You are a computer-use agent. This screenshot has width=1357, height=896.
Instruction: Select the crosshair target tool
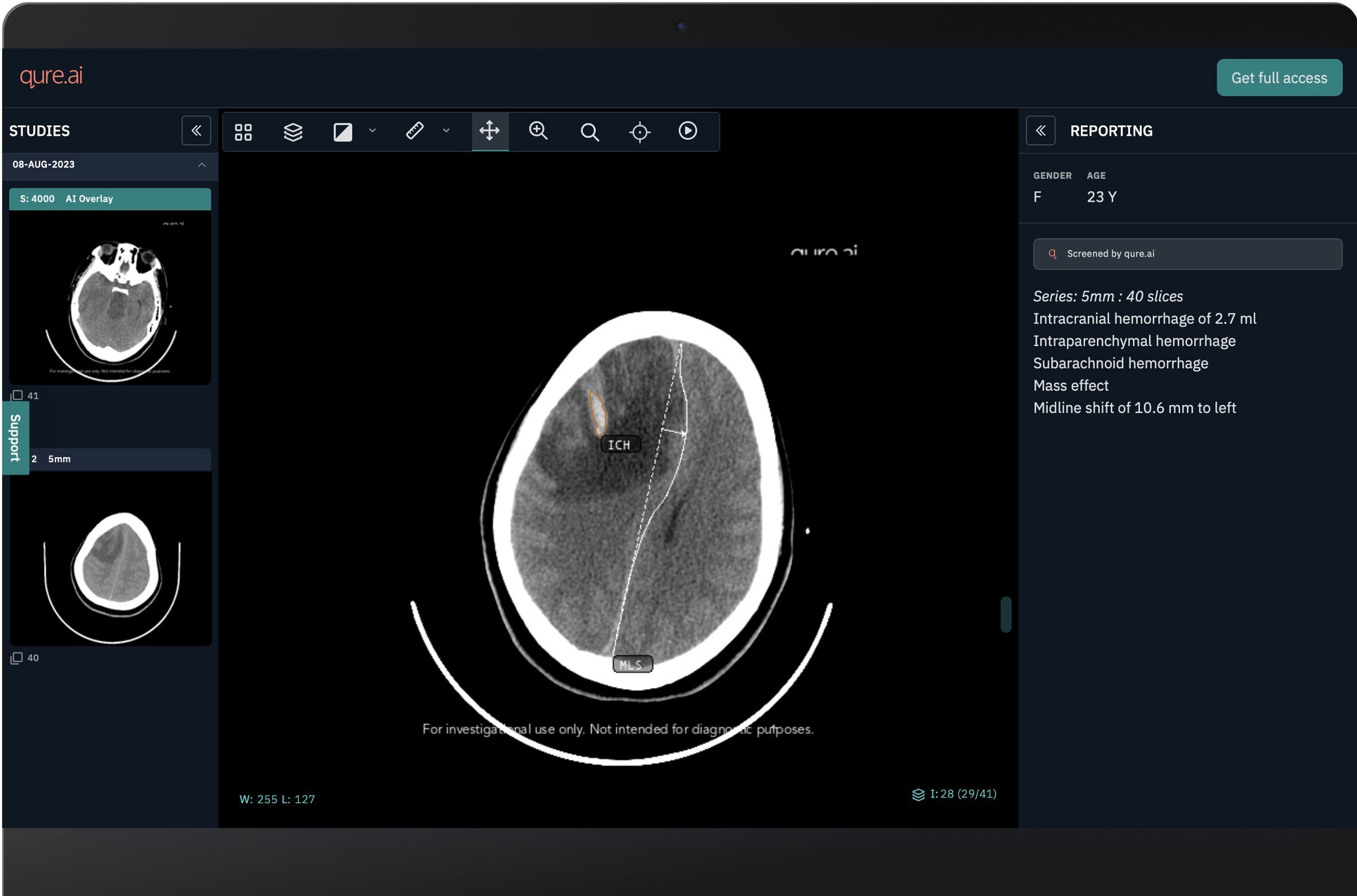tap(639, 132)
